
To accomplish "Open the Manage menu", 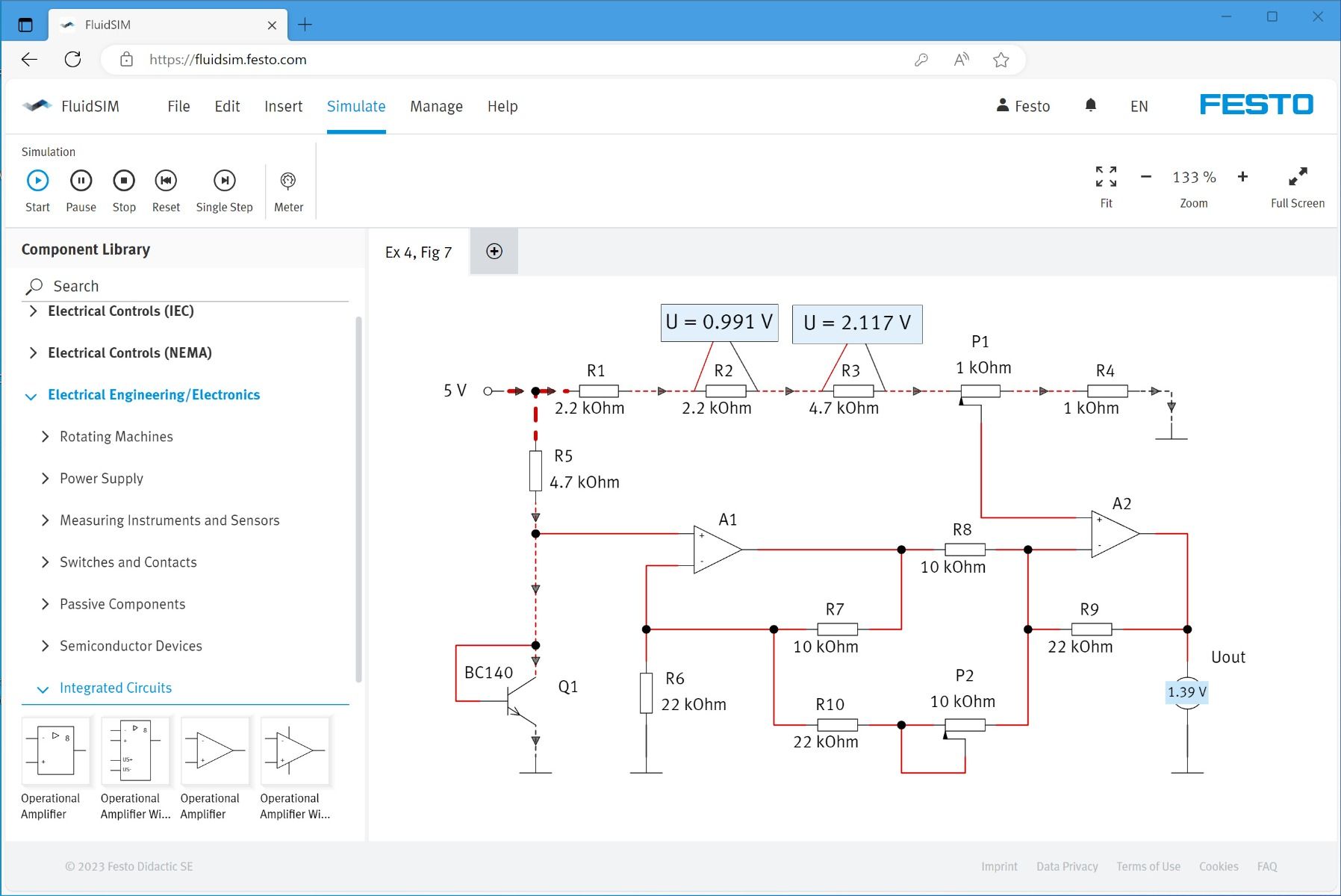I will point(436,106).
